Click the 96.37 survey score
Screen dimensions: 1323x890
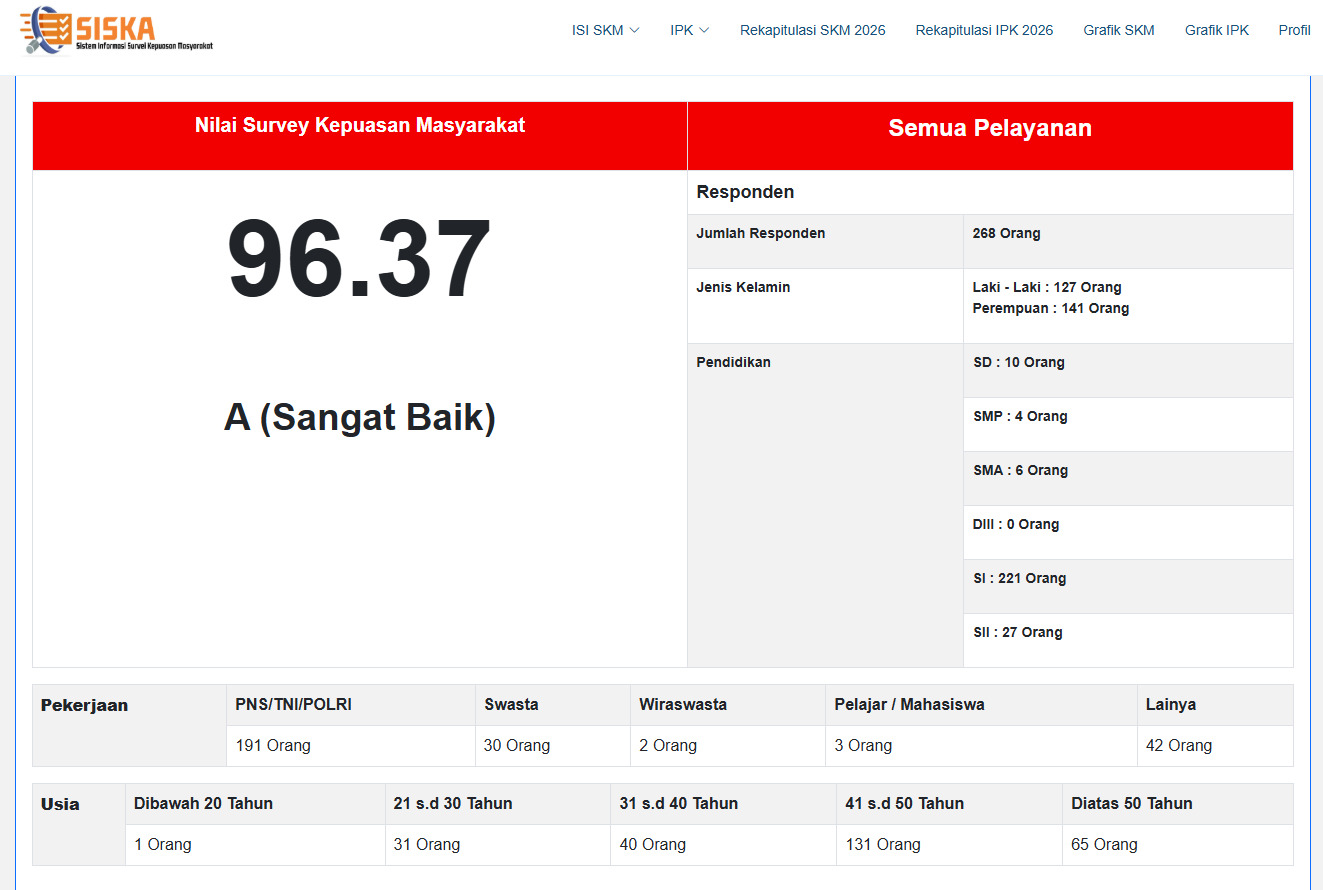click(x=360, y=259)
